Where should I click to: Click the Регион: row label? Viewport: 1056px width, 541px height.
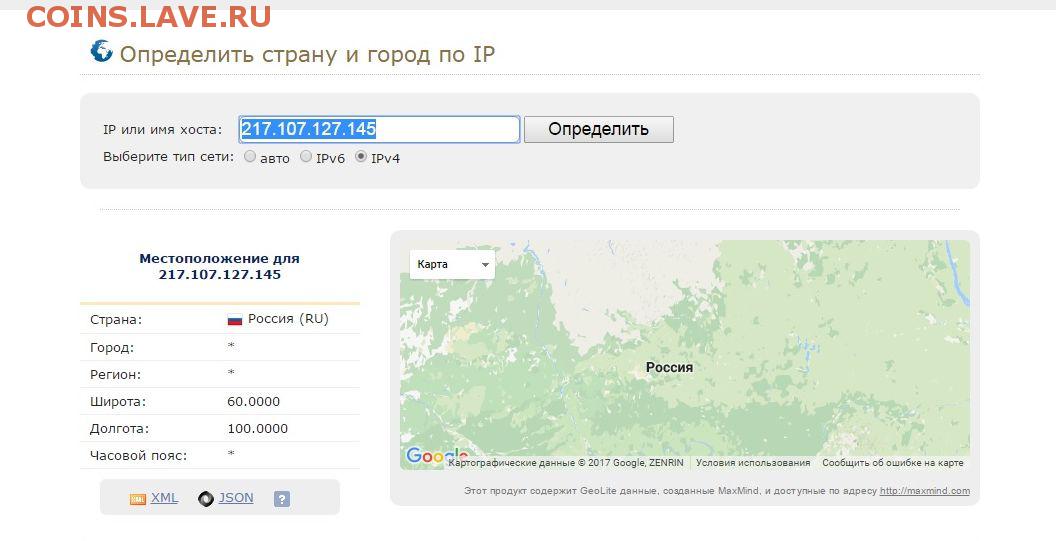(115, 375)
